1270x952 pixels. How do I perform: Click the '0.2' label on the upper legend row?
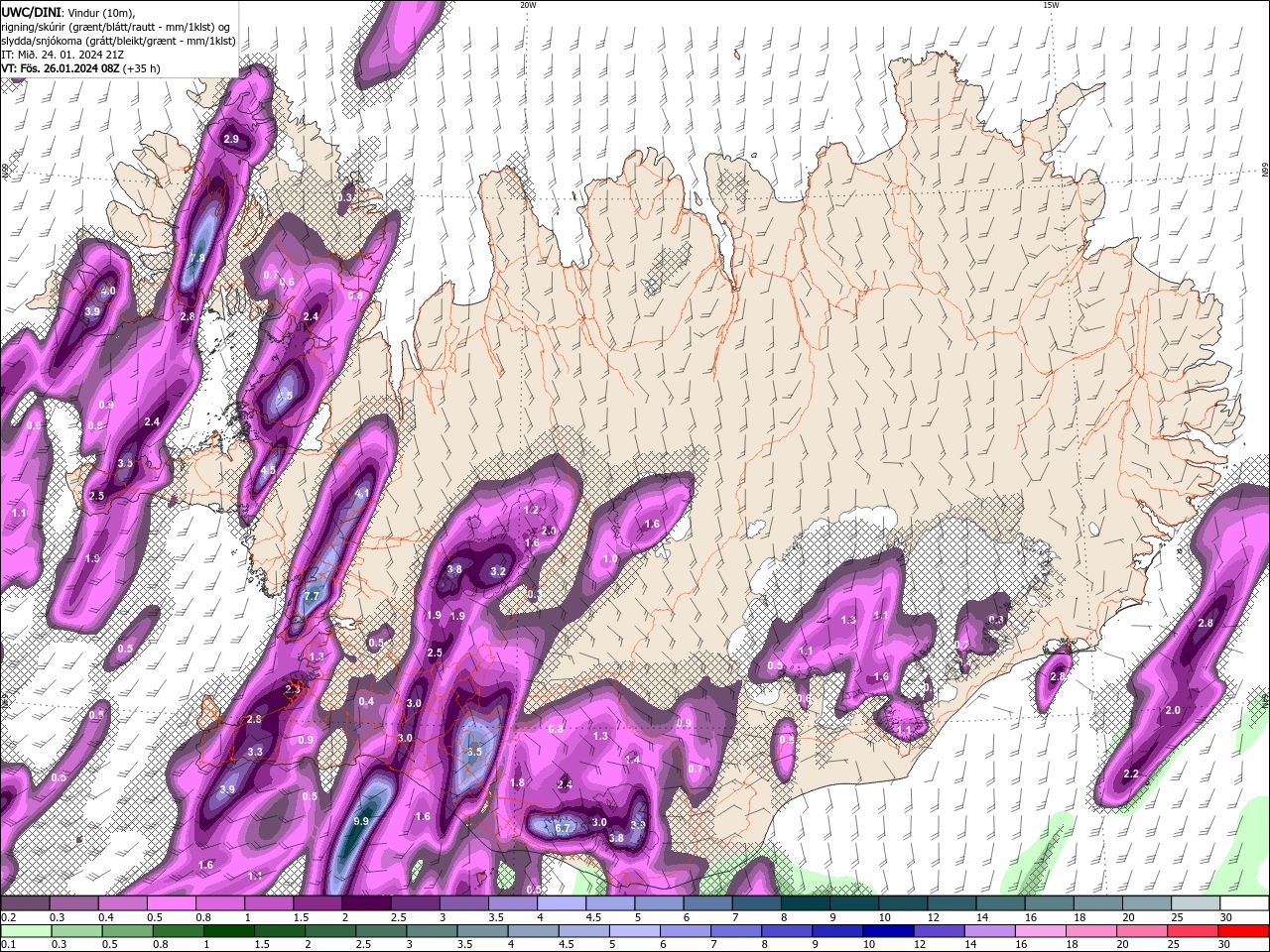pos(8,917)
